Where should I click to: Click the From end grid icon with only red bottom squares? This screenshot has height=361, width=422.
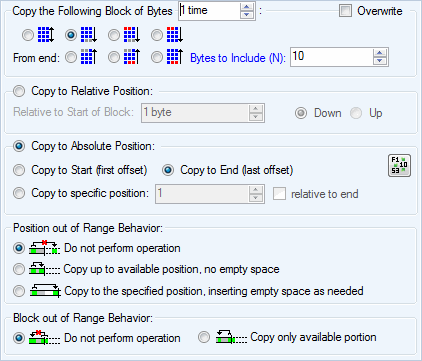(175, 57)
